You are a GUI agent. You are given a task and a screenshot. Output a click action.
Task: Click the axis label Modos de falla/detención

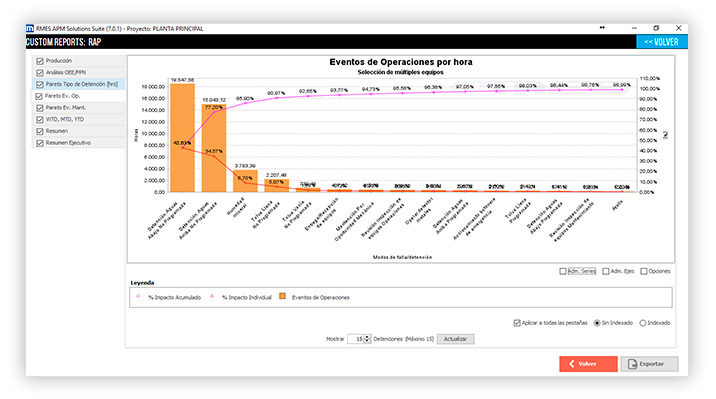point(402,257)
